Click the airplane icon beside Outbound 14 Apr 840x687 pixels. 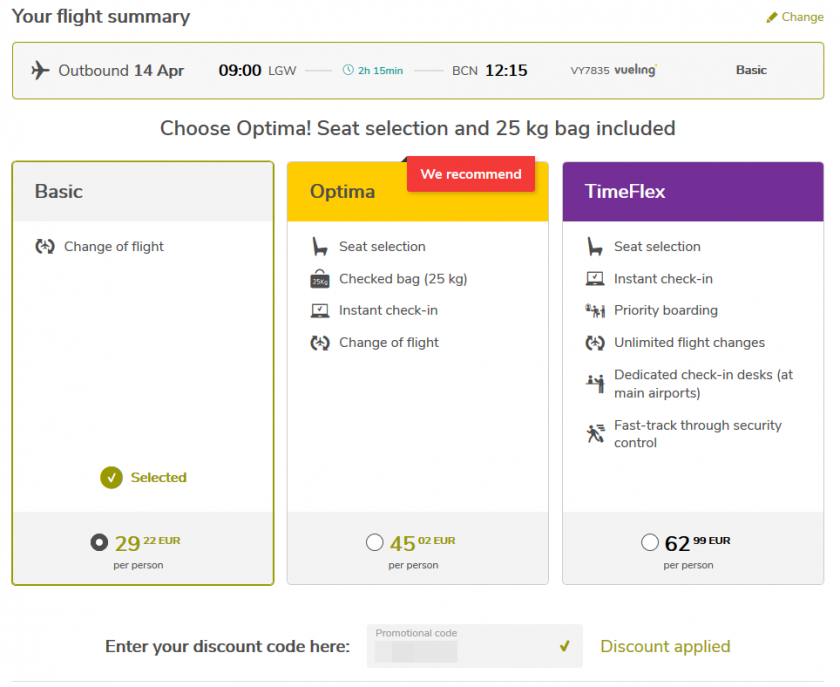point(40,70)
